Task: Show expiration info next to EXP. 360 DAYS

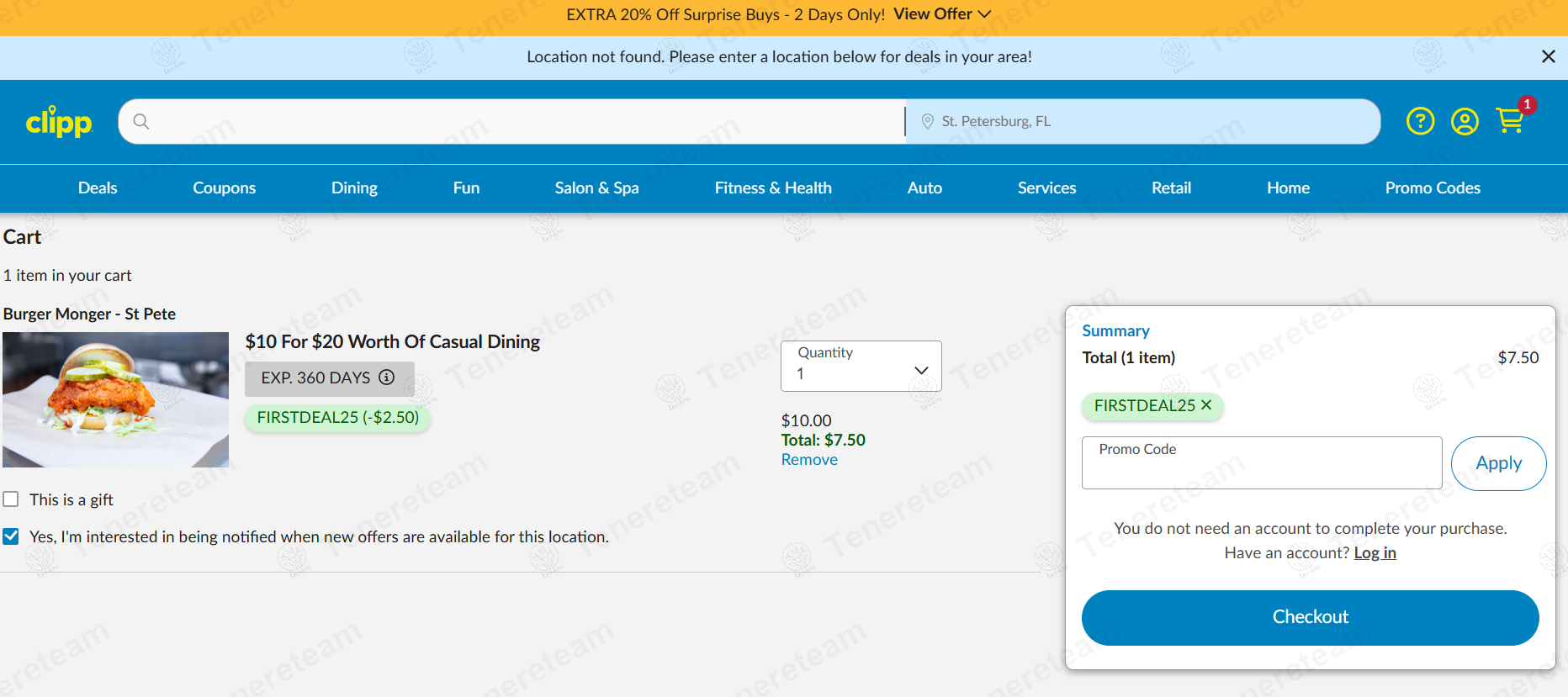Action: click(x=386, y=378)
